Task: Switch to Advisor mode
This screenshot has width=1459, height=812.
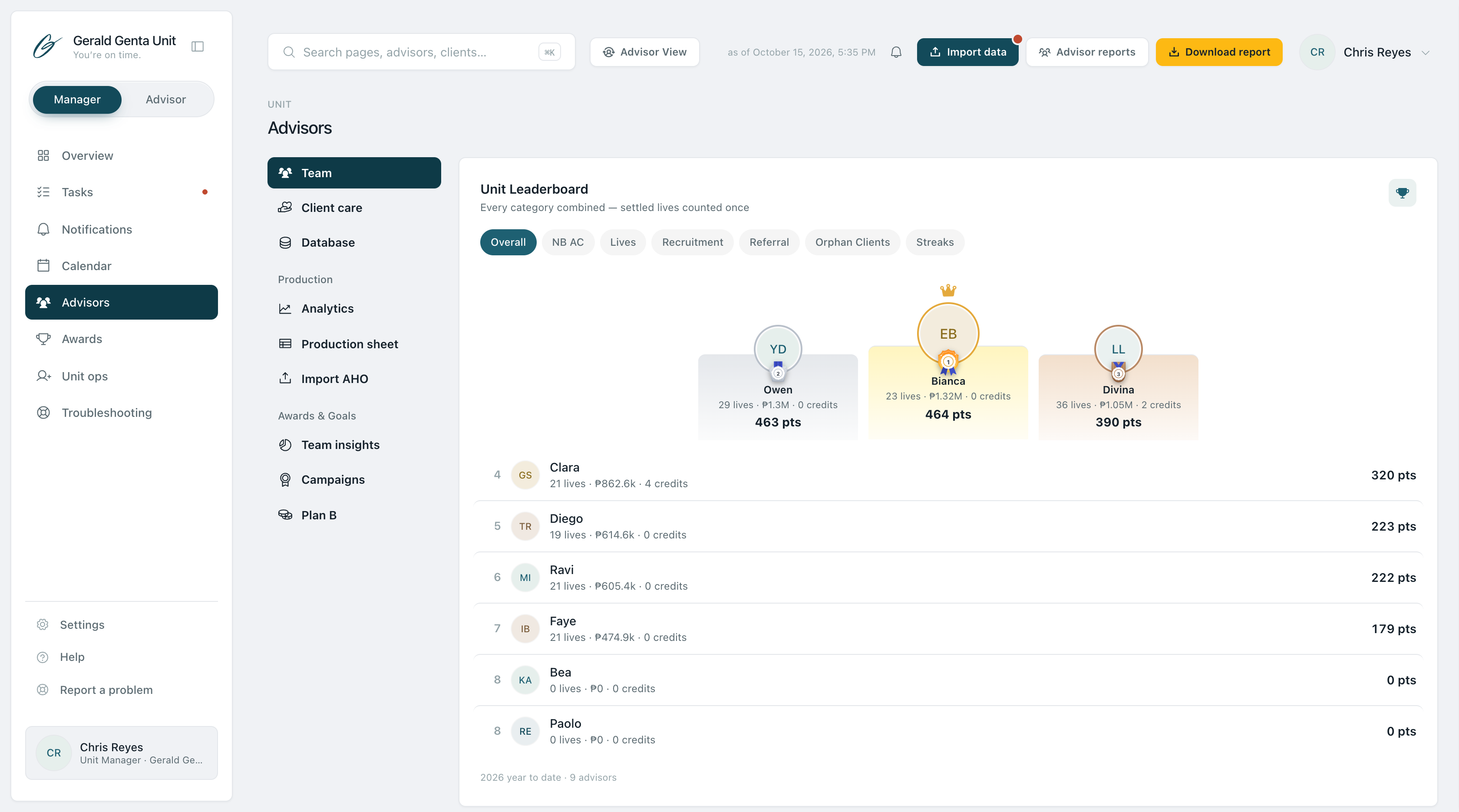Action: click(165, 99)
